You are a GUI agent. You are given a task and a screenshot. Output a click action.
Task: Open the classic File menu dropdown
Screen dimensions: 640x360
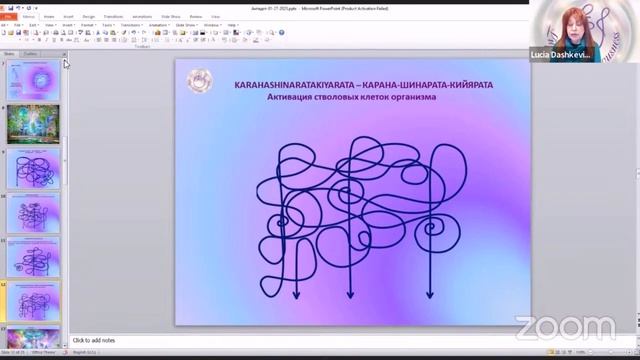[18, 25]
